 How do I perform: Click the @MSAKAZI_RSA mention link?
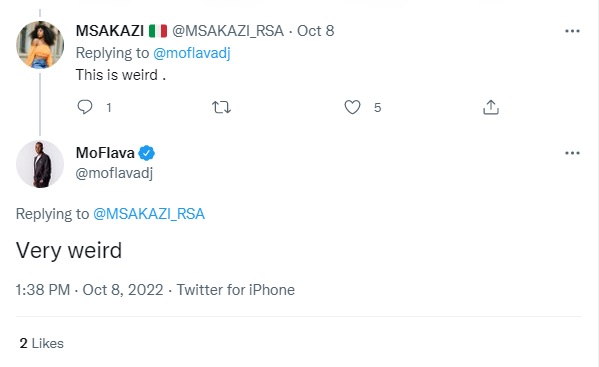[x=149, y=214]
